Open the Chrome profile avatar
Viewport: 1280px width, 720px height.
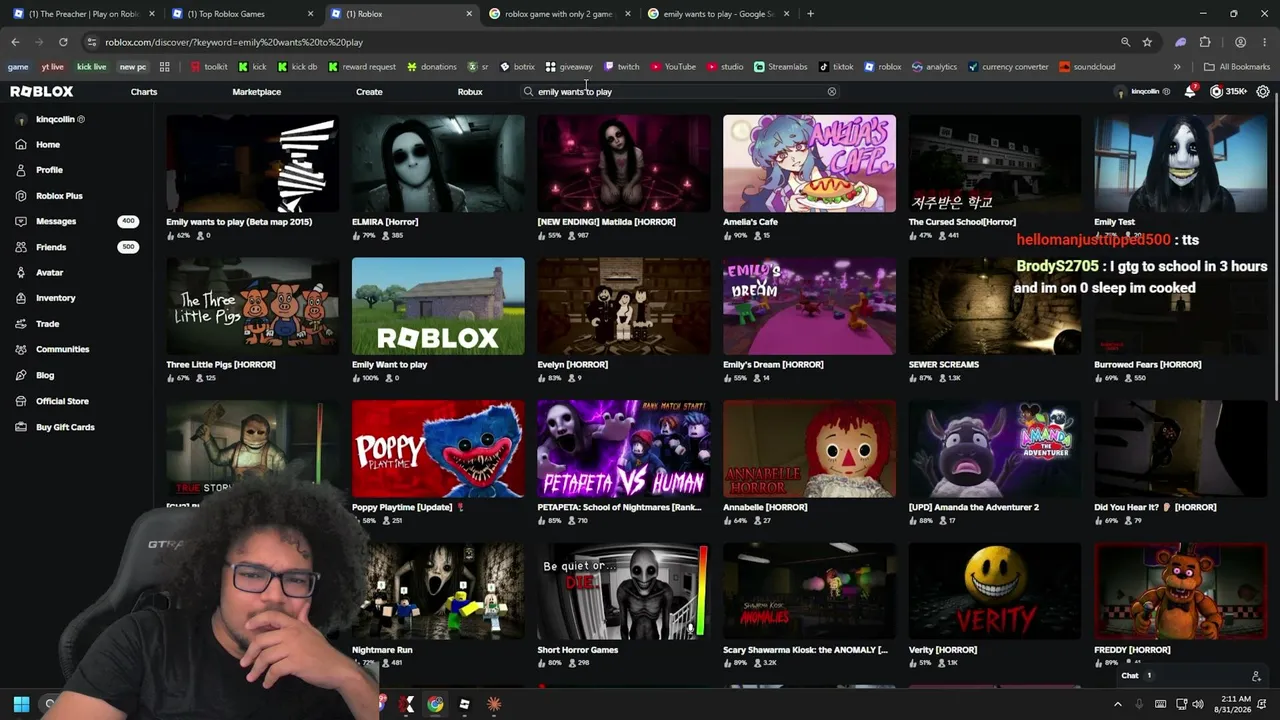pyautogui.click(x=1240, y=42)
